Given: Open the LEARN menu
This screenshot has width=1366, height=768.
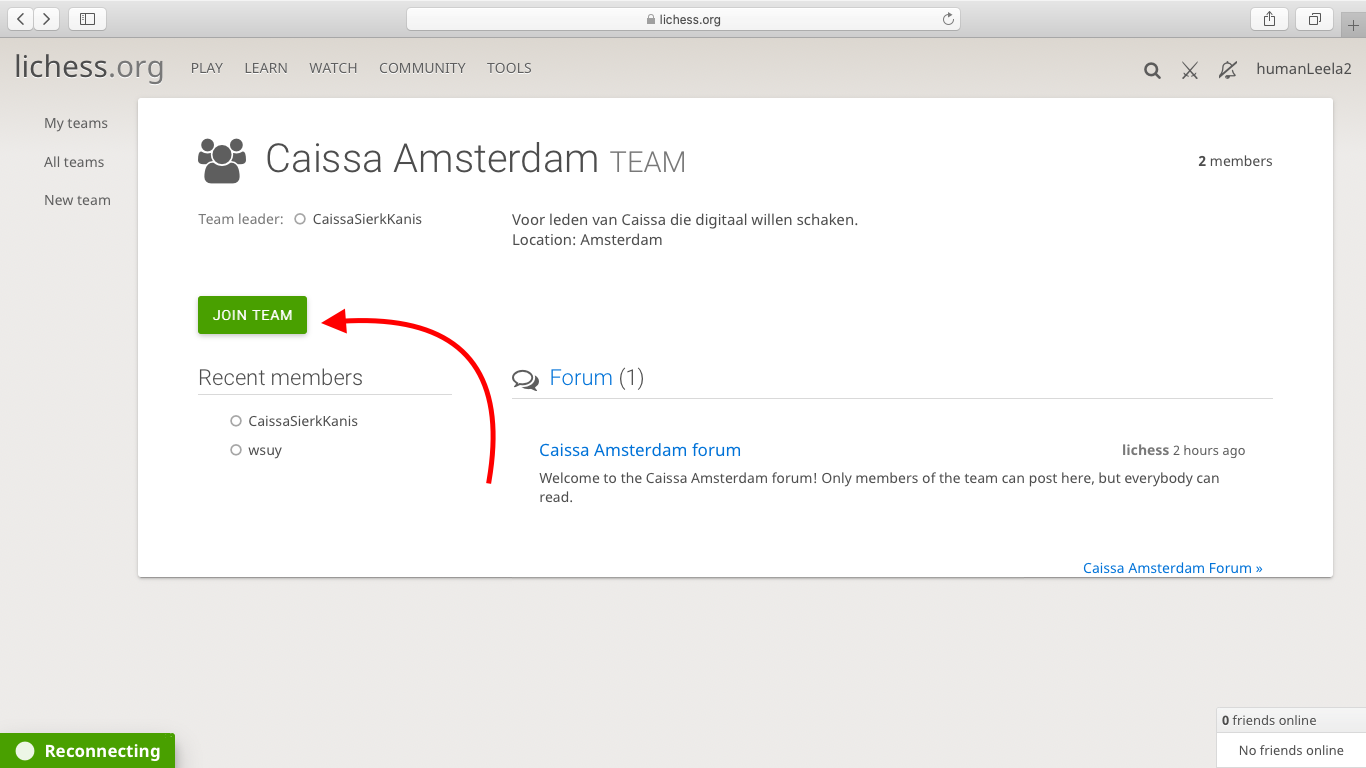Looking at the screenshot, I should coord(266,68).
